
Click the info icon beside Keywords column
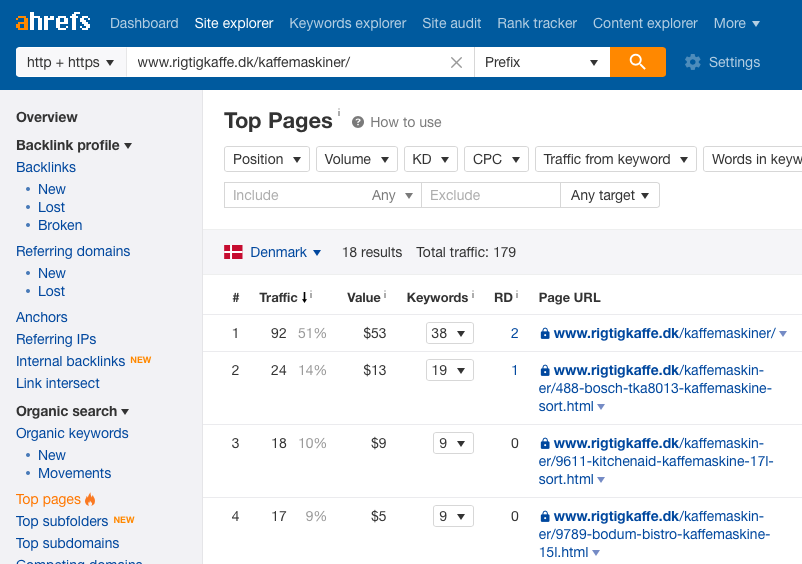[473, 294]
